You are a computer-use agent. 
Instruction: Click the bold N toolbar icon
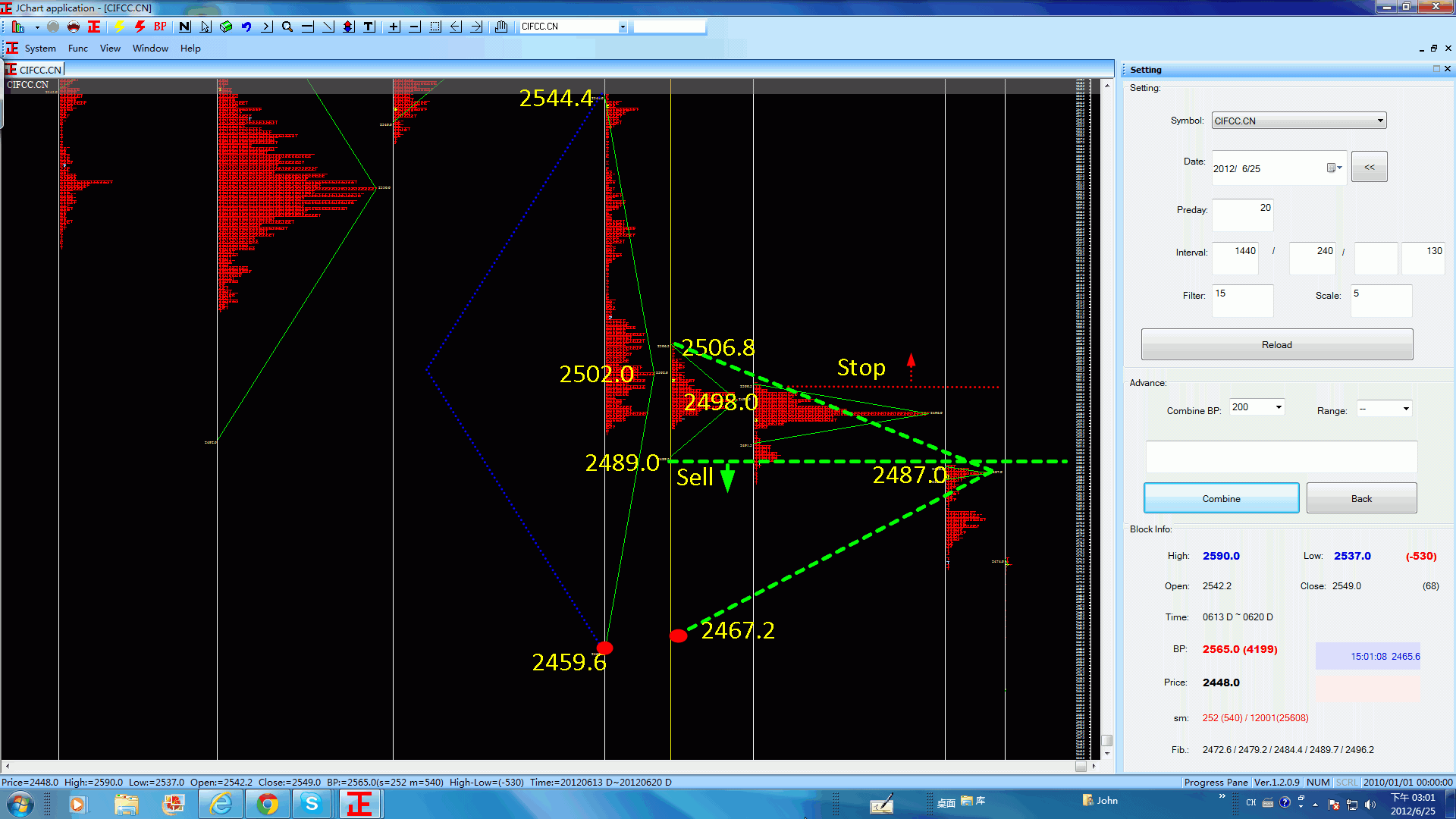tap(184, 27)
